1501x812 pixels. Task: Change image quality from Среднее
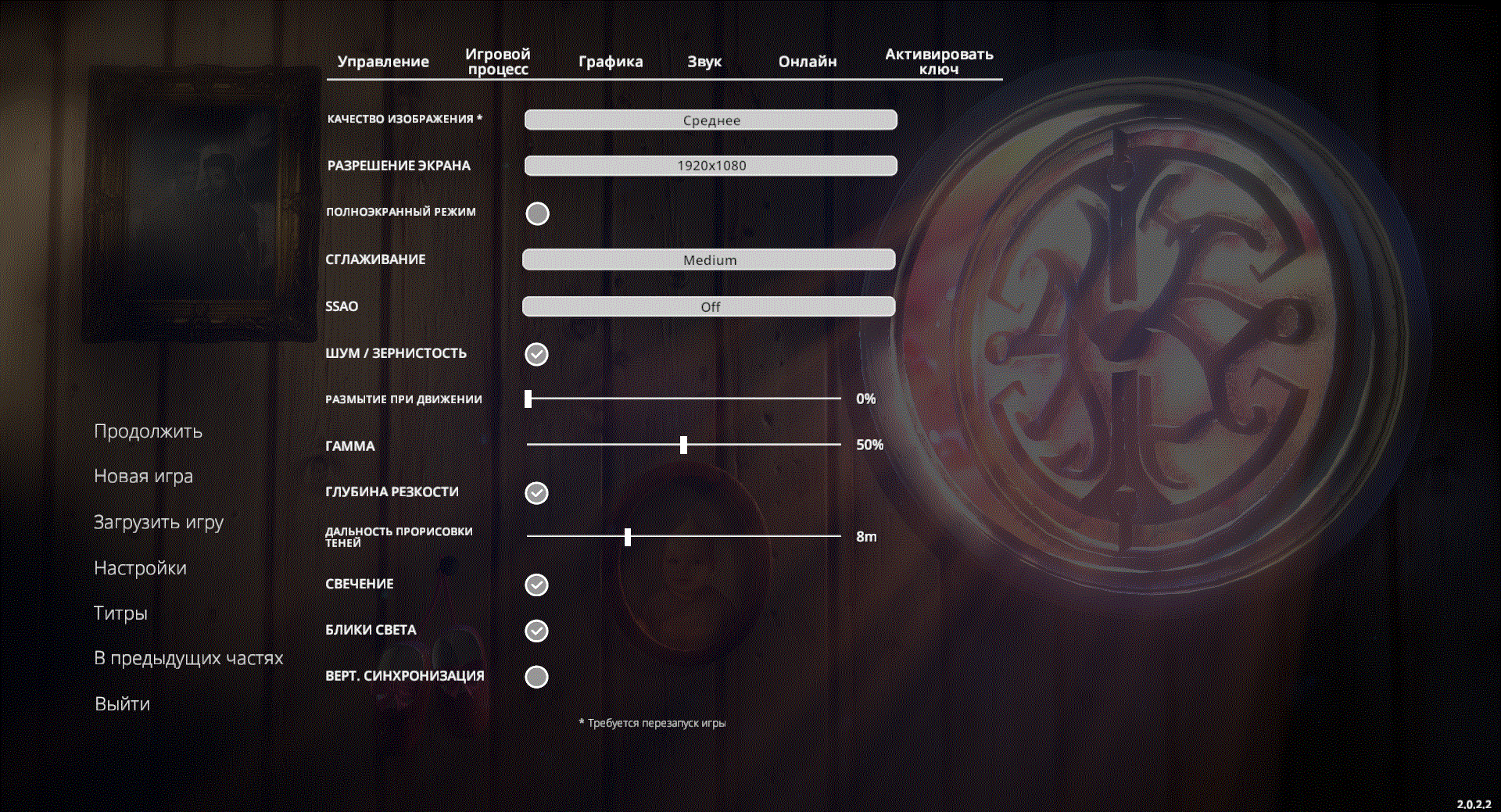pos(711,120)
